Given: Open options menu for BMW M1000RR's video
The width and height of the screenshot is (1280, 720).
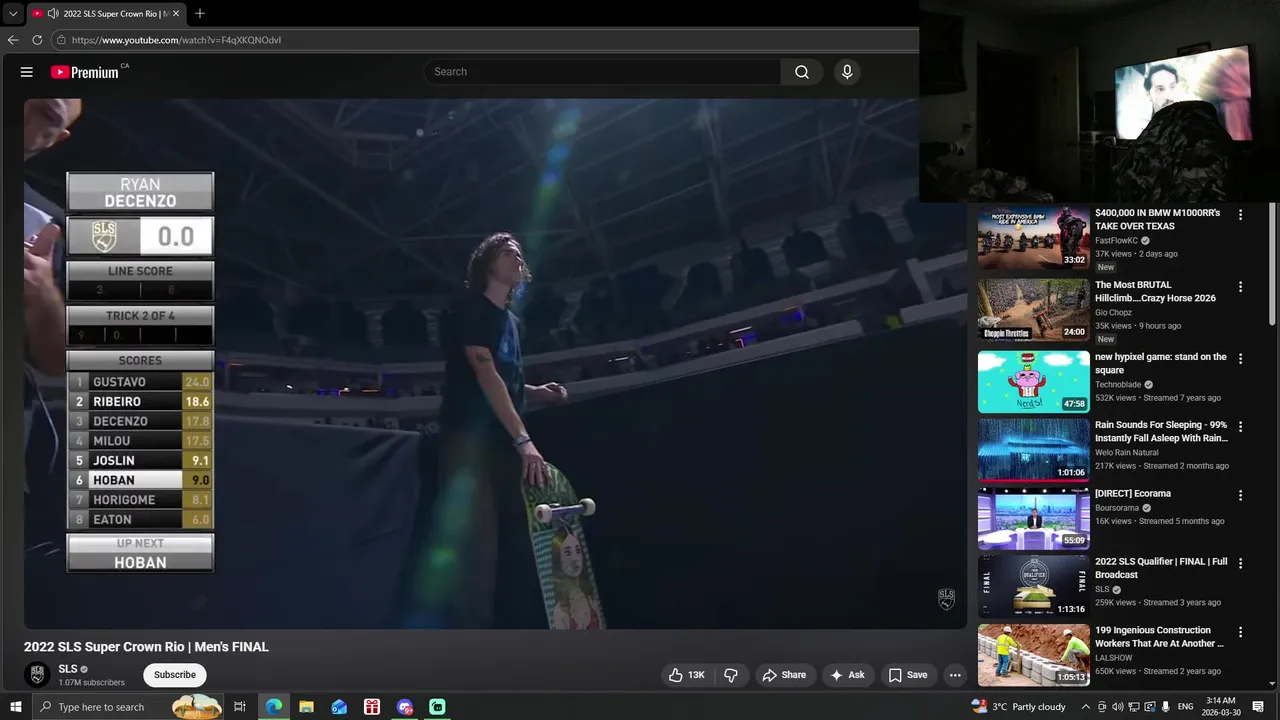Looking at the screenshot, I should [x=1240, y=215].
